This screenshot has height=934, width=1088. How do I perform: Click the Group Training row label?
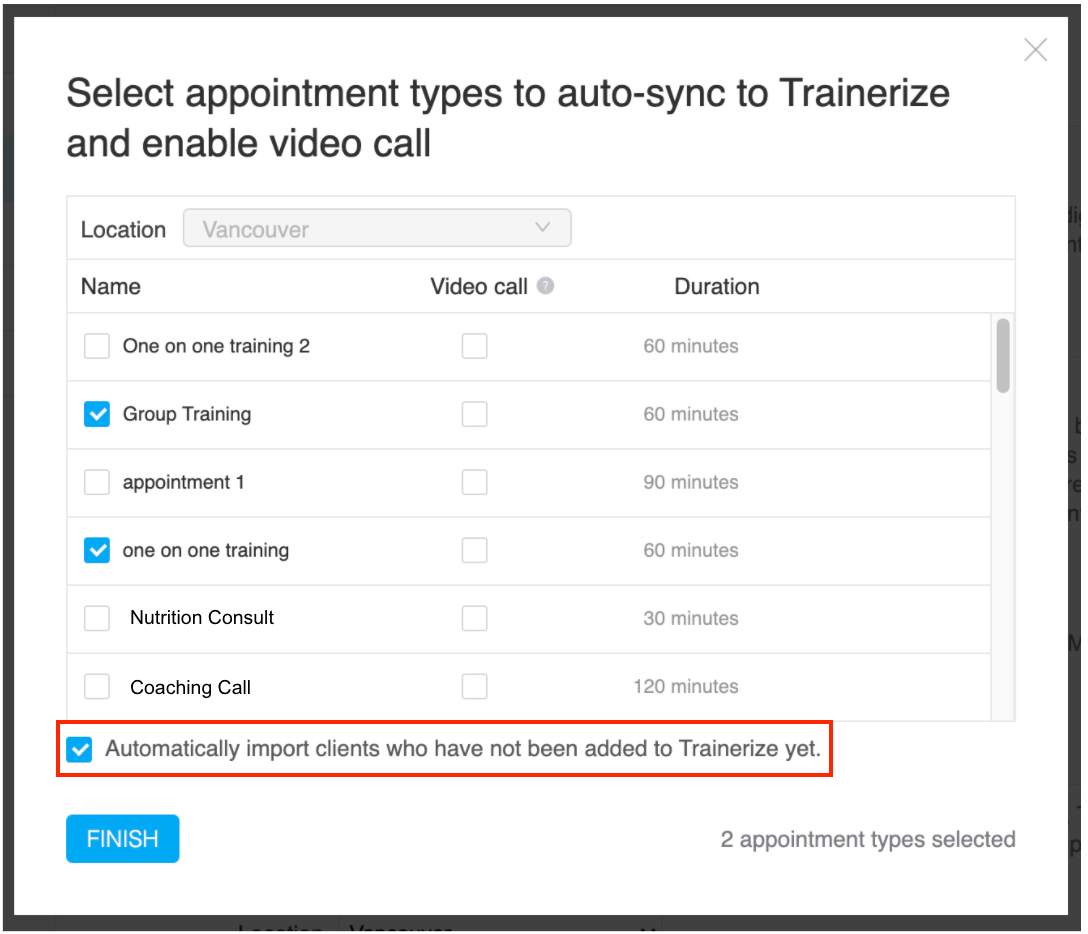click(187, 414)
